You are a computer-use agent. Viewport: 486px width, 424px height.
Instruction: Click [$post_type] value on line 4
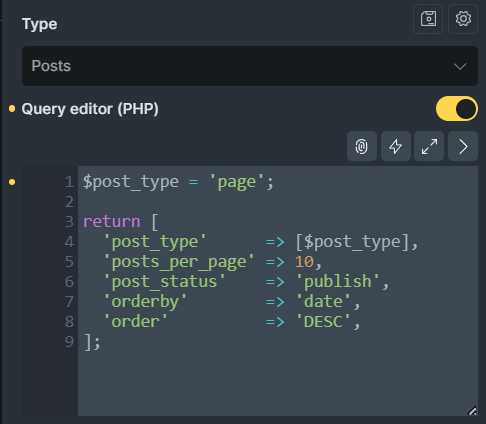[x=352, y=242]
